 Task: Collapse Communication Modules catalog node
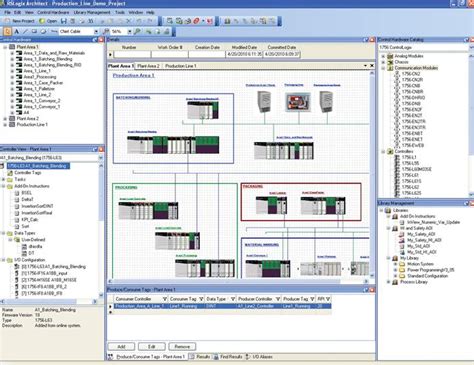click(383, 68)
